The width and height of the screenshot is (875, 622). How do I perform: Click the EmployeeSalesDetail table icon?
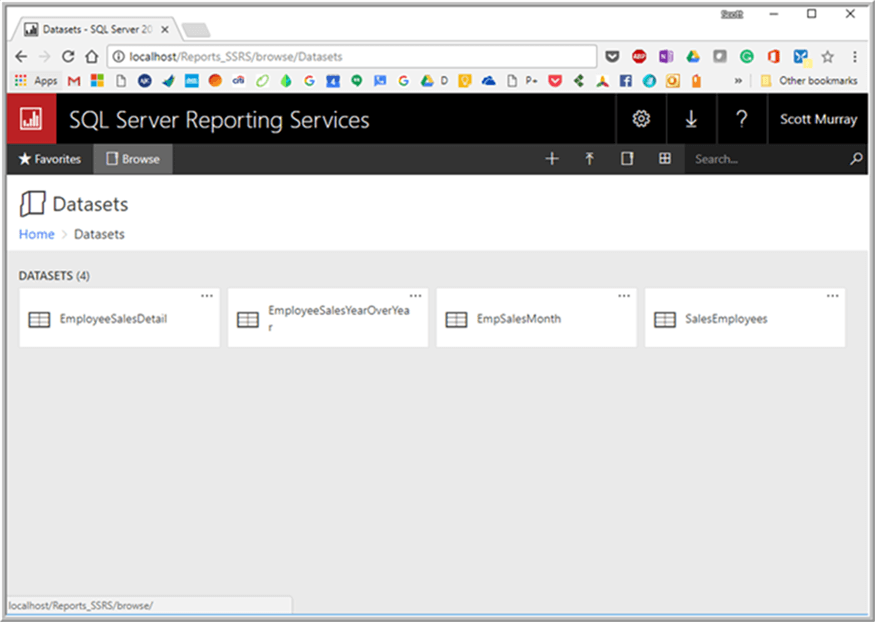point(39,320)
